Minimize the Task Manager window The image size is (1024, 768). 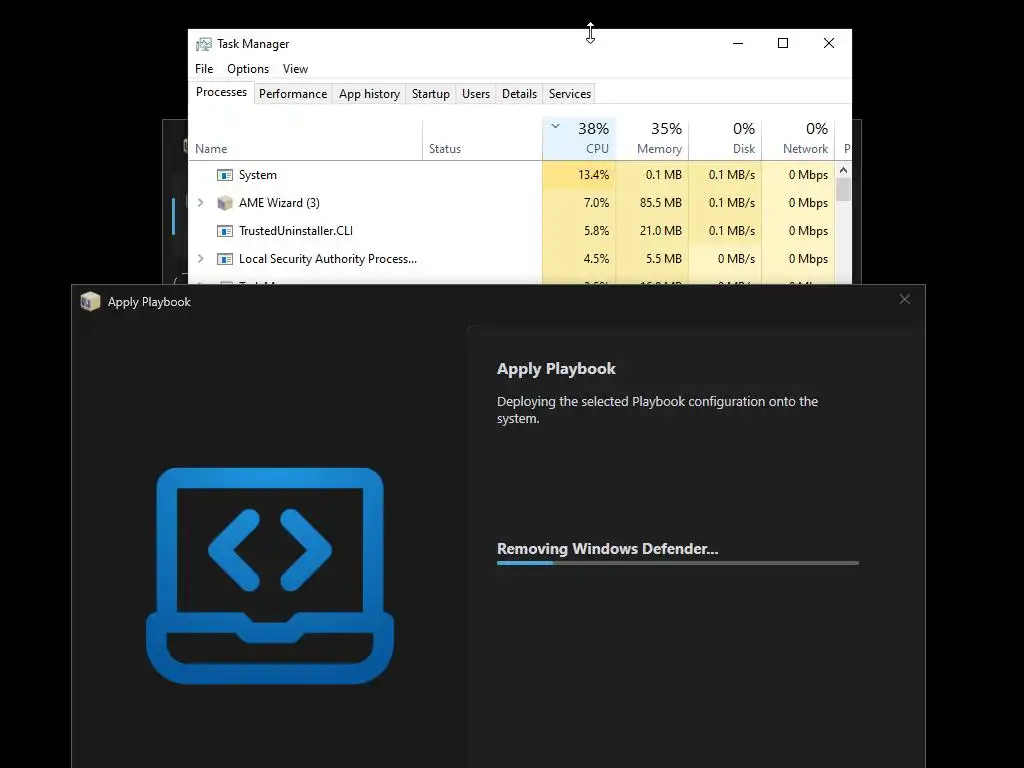(738, 43)
